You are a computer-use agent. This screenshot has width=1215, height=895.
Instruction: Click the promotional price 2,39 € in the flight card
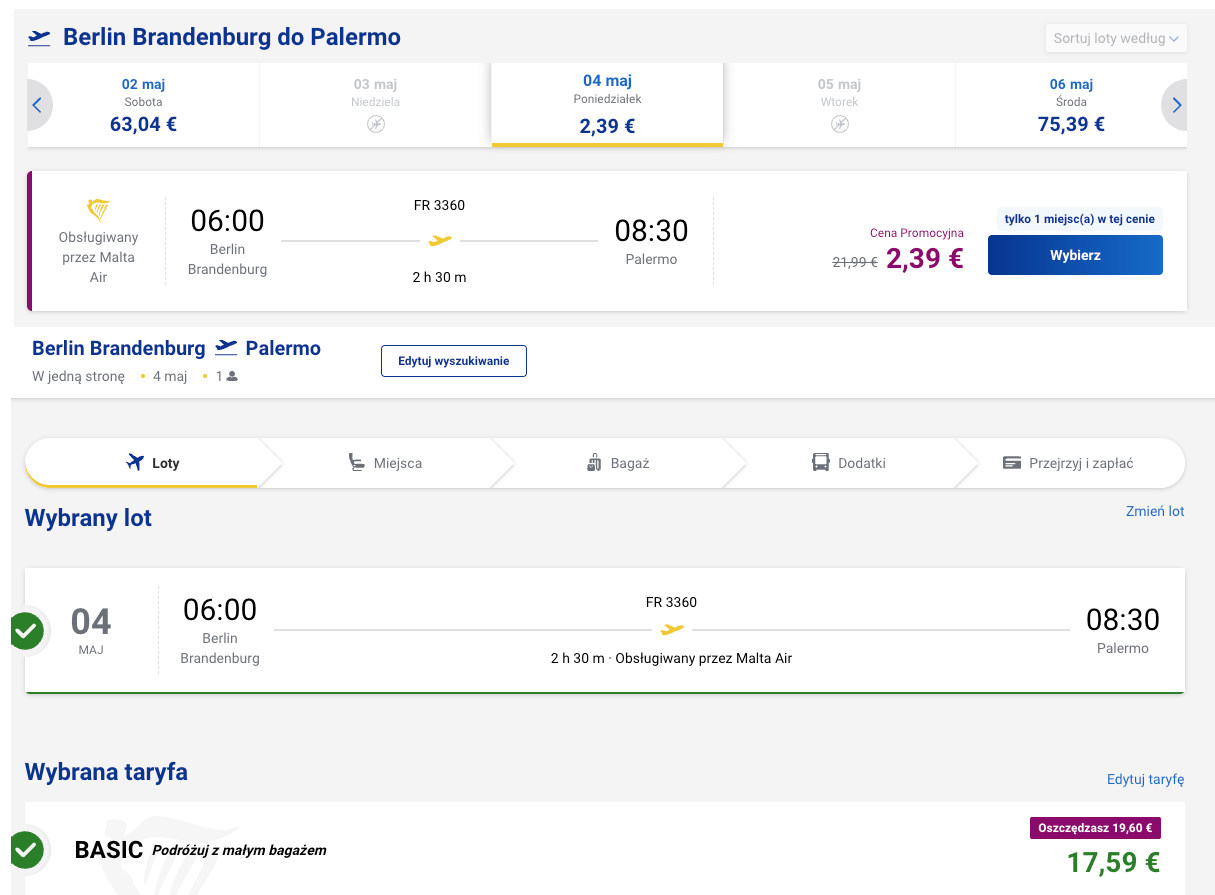pyautogui.click(x=925, y=258)
